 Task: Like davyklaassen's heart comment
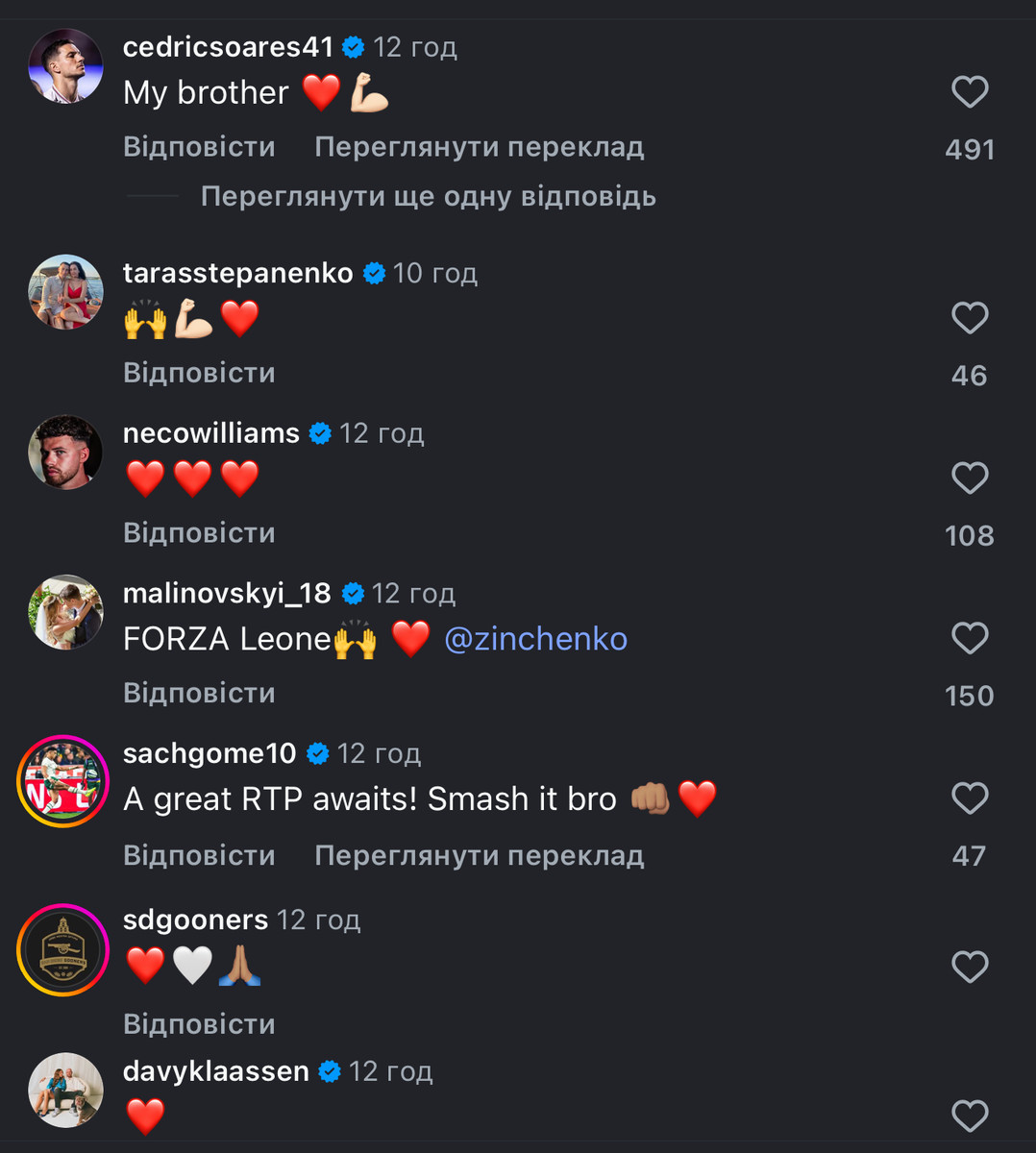(x=970, y=1116)
